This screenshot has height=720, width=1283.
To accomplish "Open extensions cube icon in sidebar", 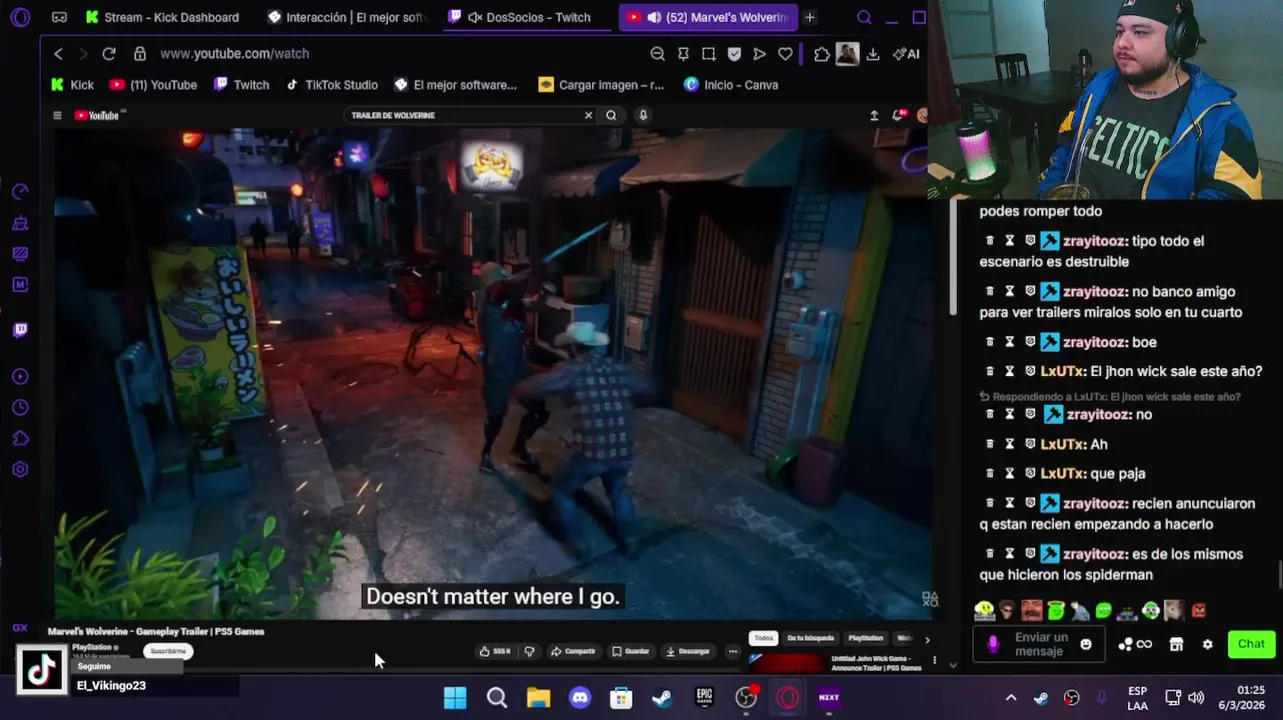I will click(20, 438).
